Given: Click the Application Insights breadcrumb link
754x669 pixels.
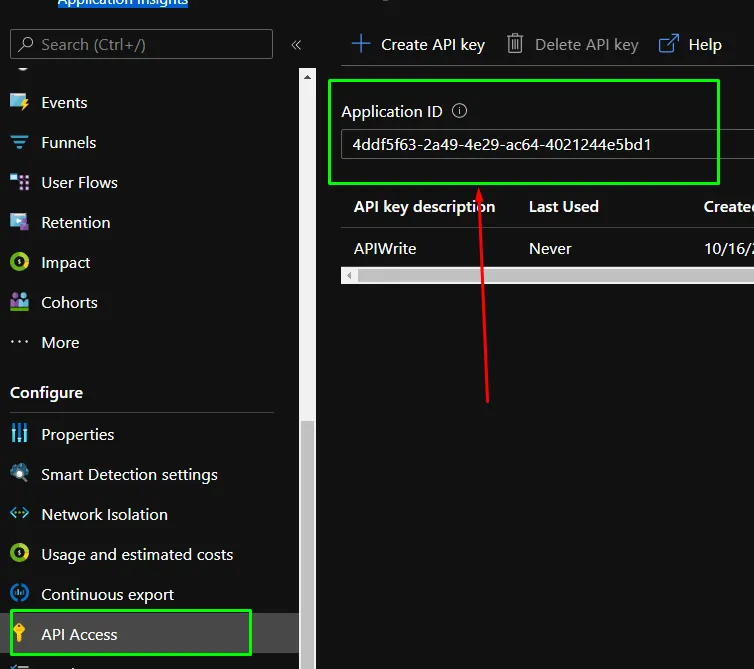Looking at the screenshot, I should tap(123, 3).
